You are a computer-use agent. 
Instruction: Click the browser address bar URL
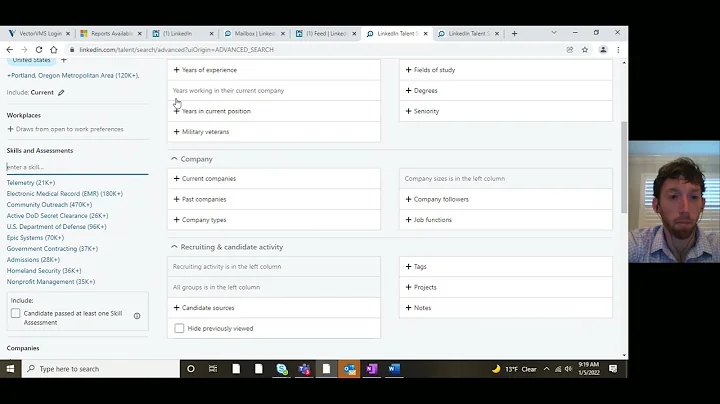[176, 50]
